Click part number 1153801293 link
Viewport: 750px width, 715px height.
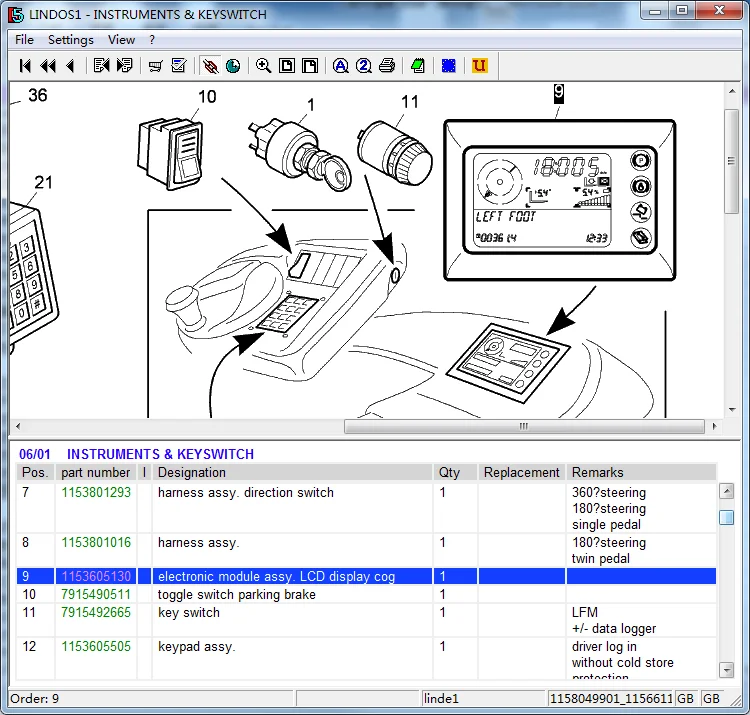coord(96,493)
